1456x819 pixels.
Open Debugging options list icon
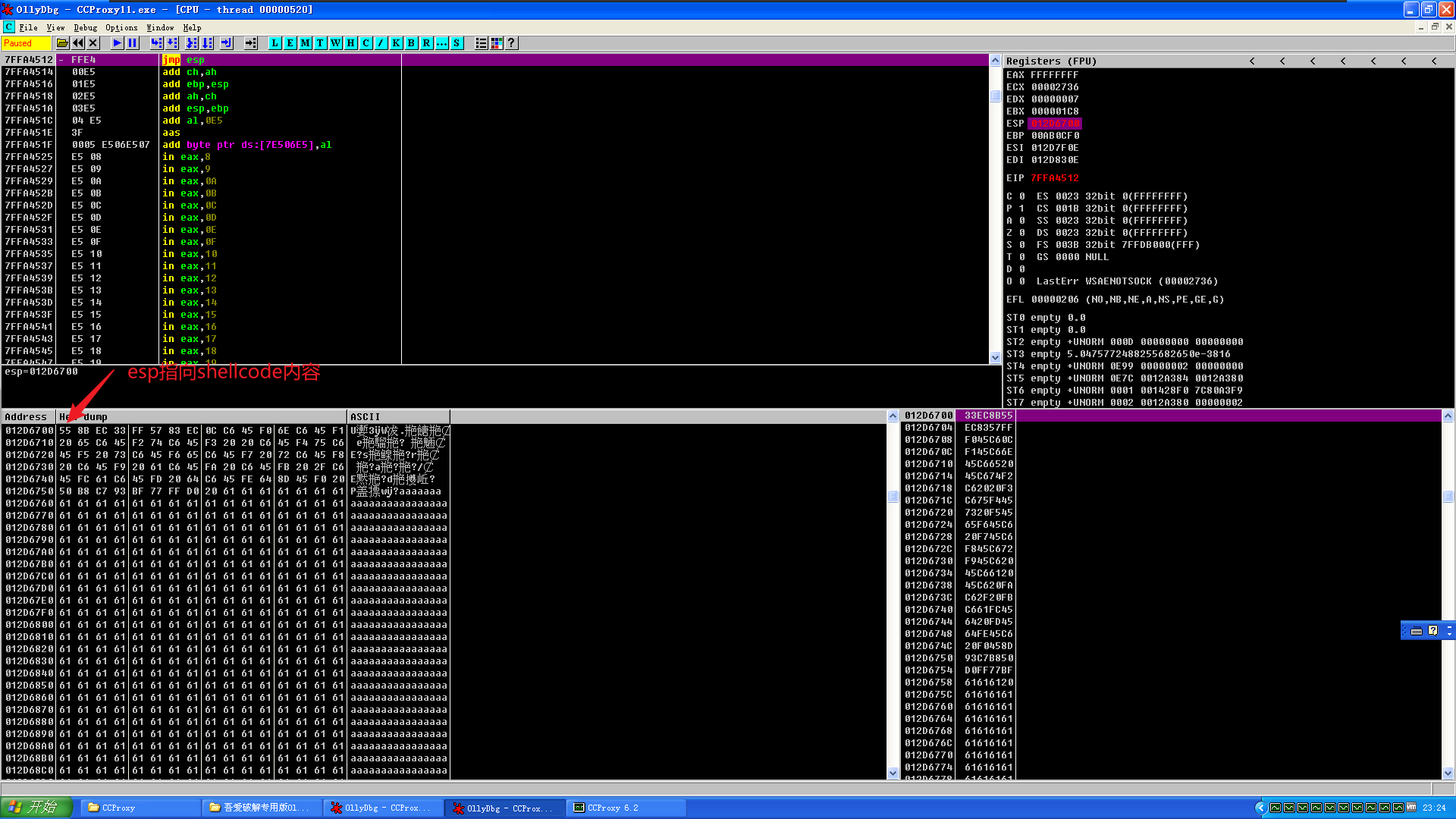click(x=481, y=43)
